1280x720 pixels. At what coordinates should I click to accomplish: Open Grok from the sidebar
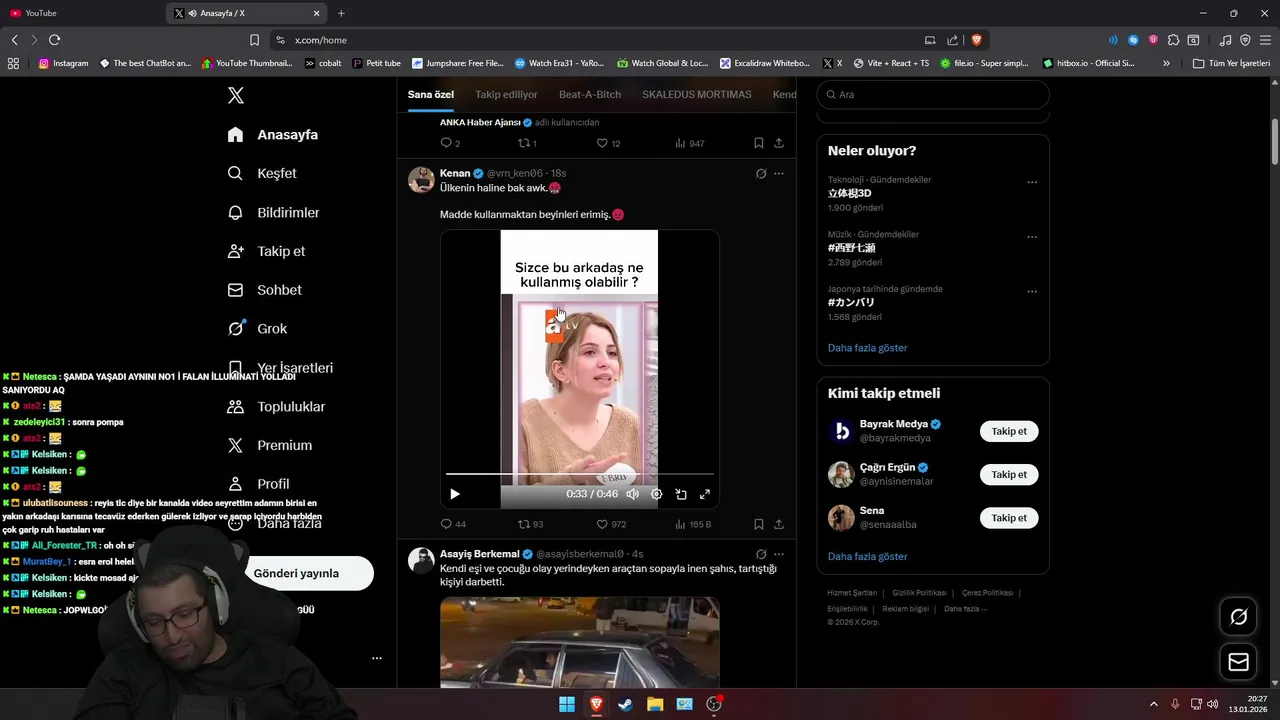(257, 328)
